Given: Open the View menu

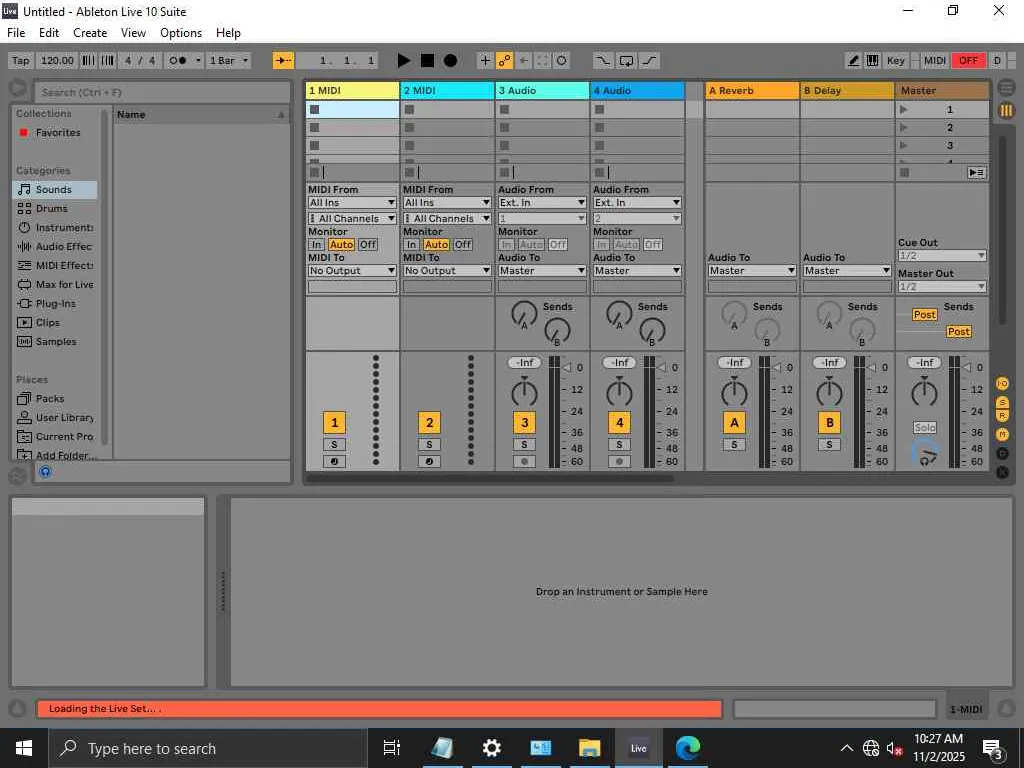Looking at the screenshot, I should [133, 33].
